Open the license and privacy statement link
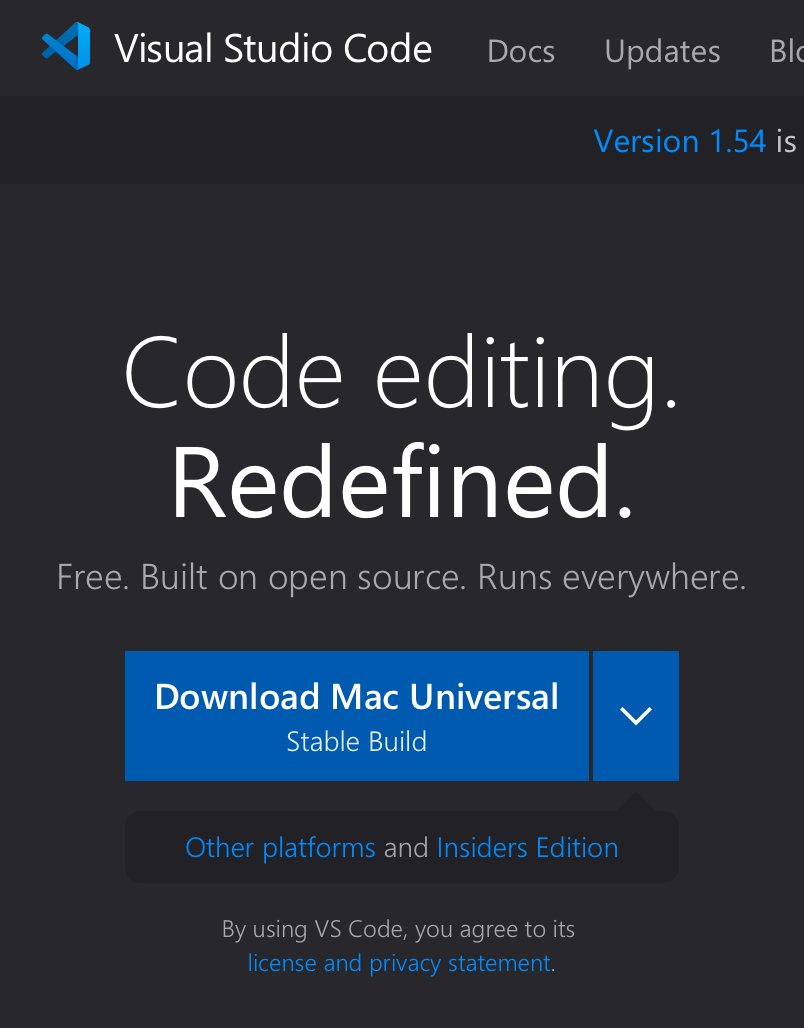 (x=399, y=963)
